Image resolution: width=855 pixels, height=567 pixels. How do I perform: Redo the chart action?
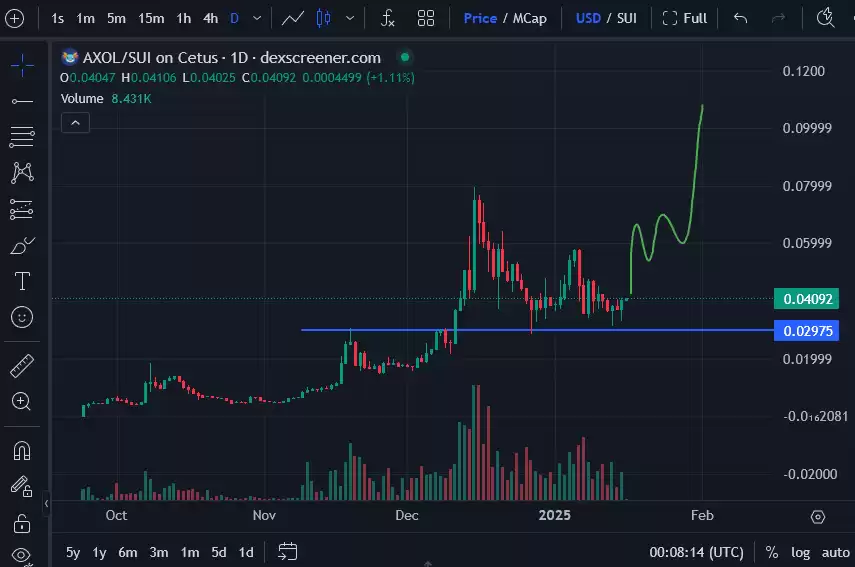(x=778, y=19)
